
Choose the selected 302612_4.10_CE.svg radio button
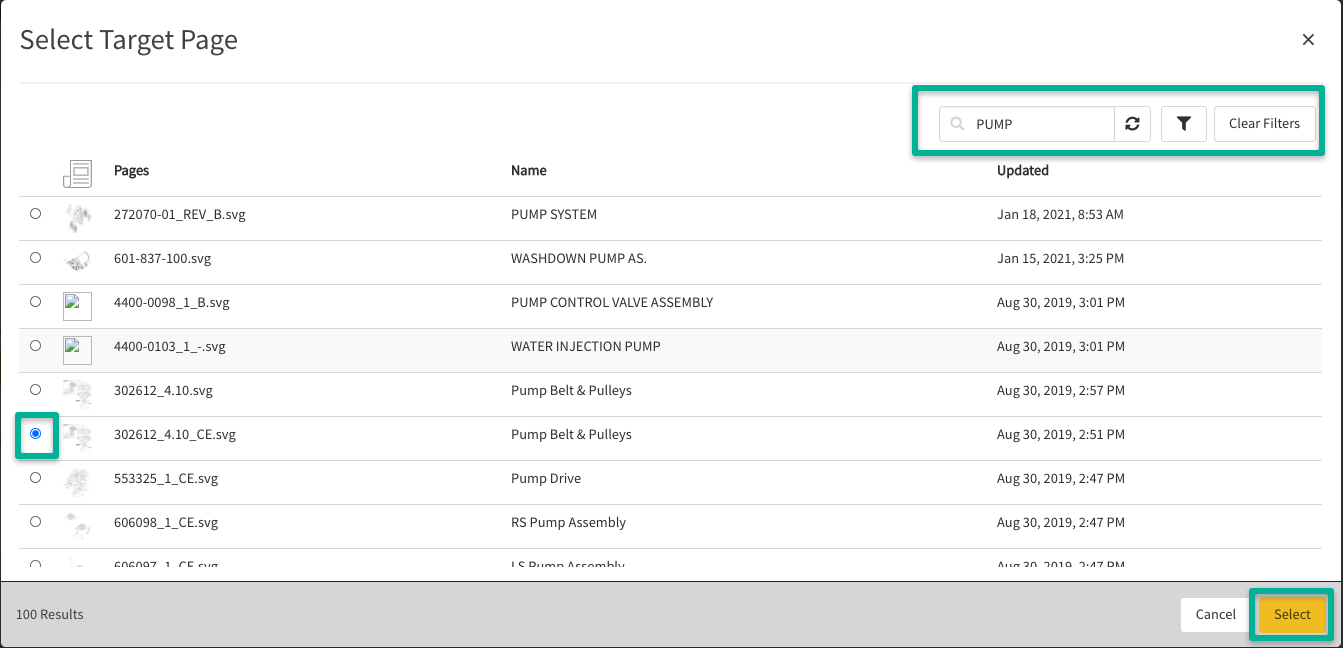[x=36, y=434]
